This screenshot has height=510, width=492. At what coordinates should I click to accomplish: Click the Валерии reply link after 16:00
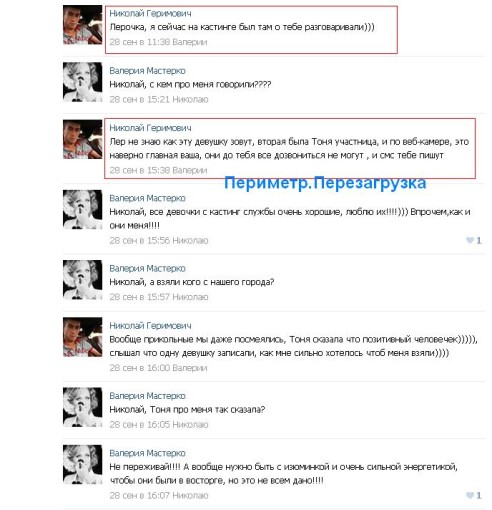pos(190,368)
